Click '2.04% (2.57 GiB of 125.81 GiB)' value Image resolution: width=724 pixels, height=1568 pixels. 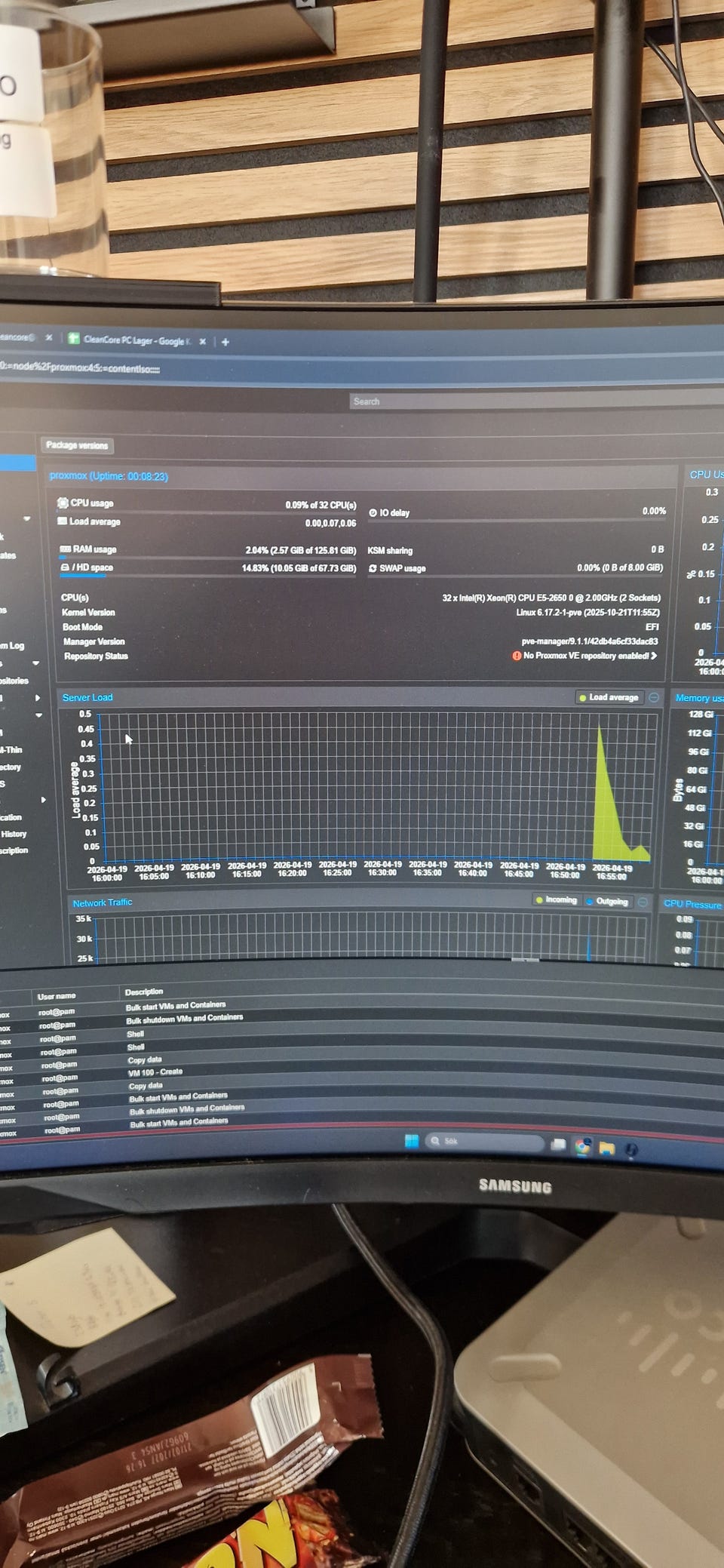point(300,550)
